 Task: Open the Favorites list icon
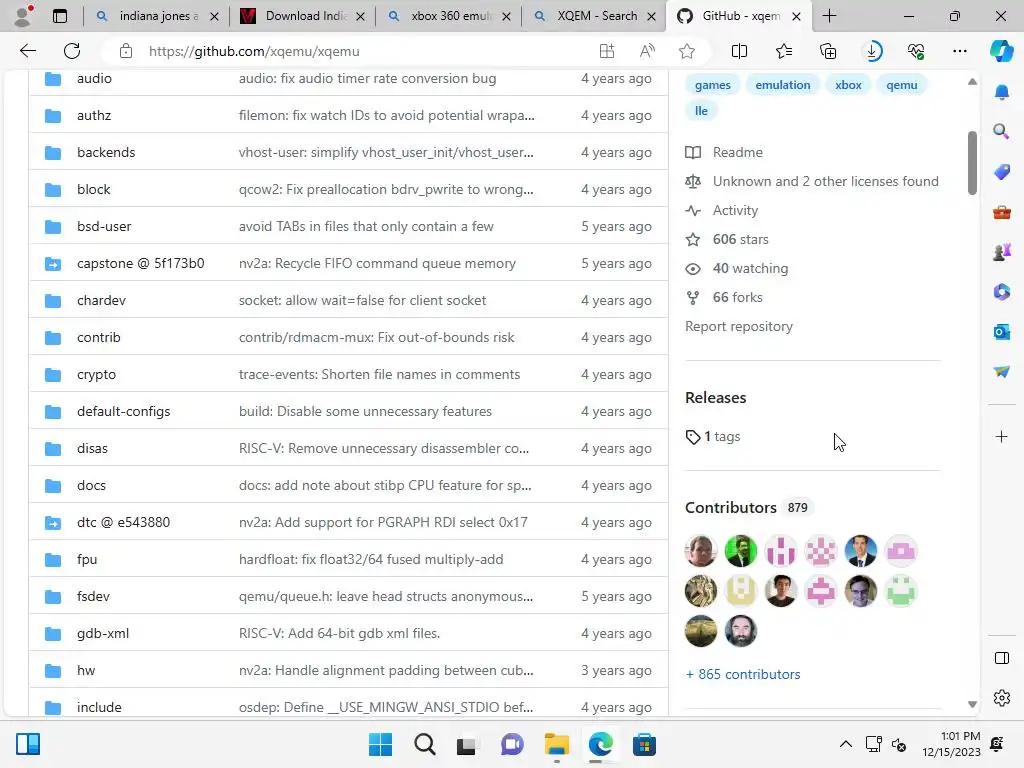tap(784, 51)
